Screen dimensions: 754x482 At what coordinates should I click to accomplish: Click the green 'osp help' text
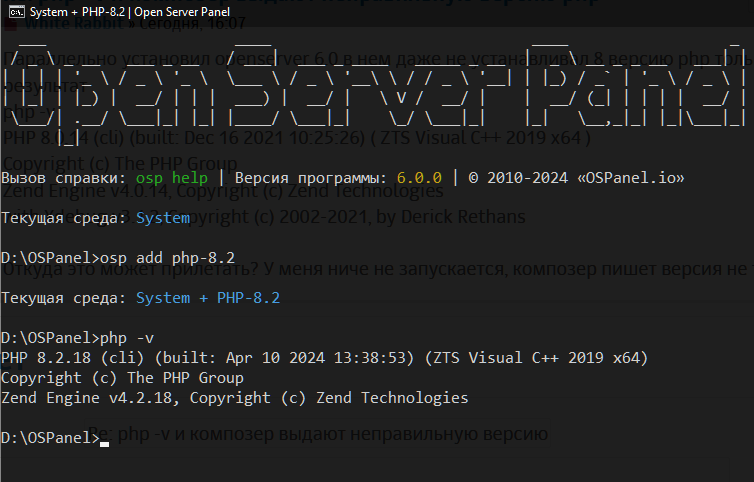pos(172,178)
